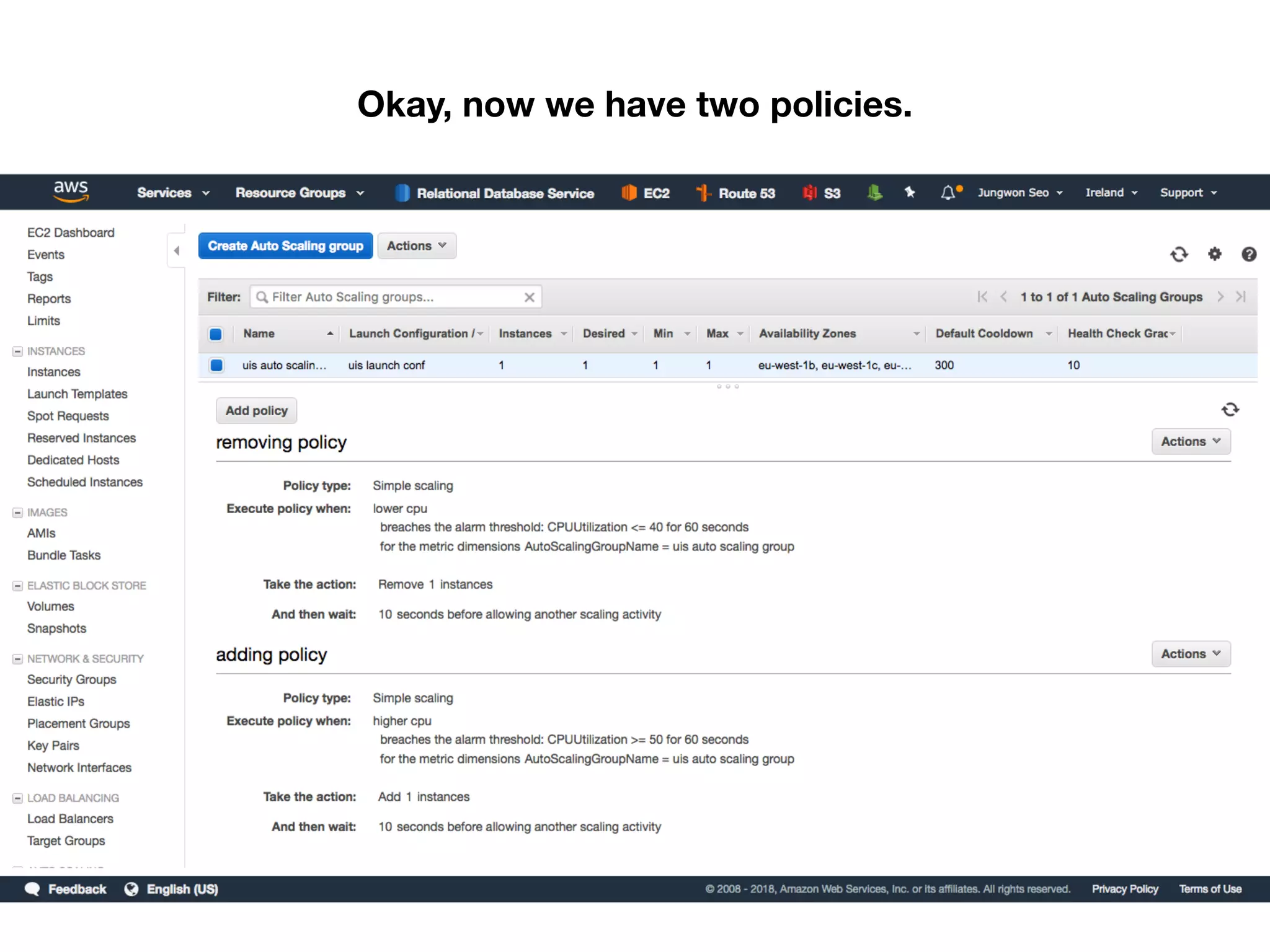This screenshot has width=1270, height=952.
Task: Go to next page of results
Action: point(1220,297)
